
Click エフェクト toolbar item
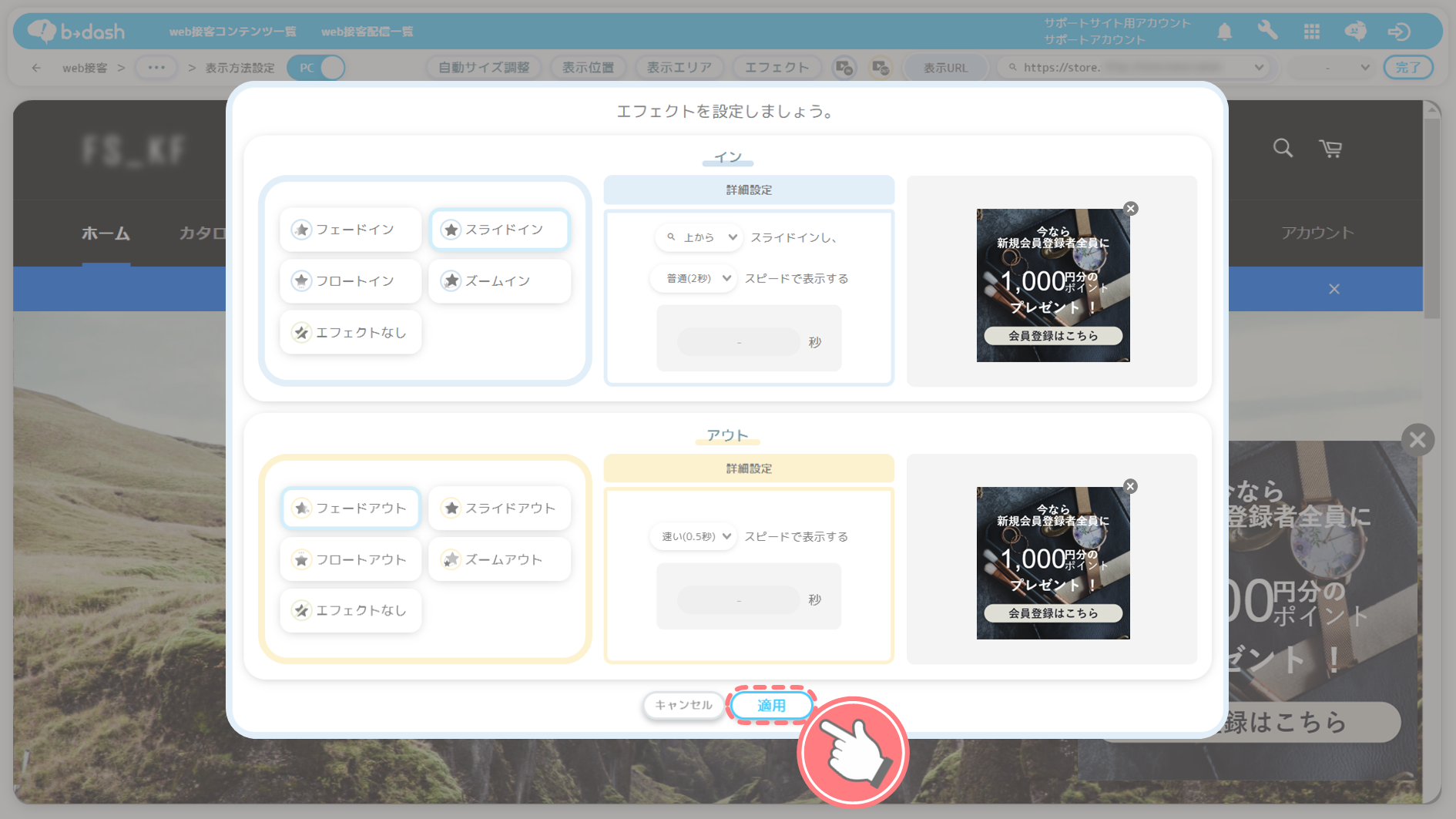coord(777,68)
